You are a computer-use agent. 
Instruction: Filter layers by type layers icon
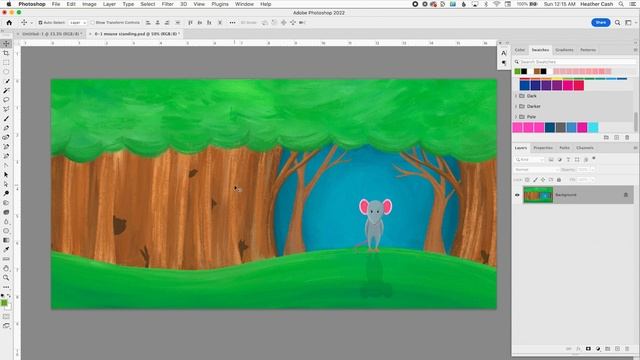point(568,160)
